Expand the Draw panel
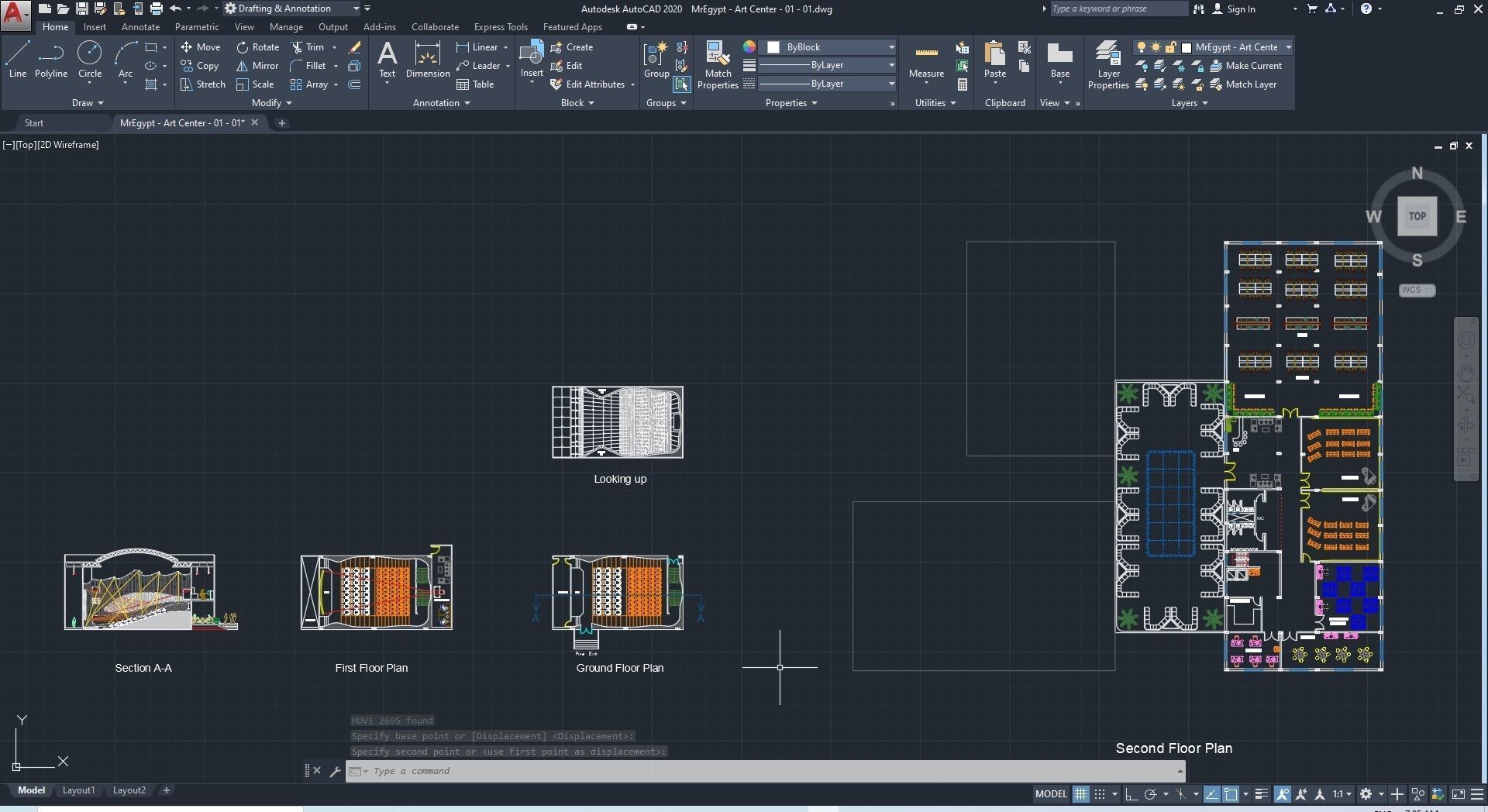This screenshot has width=1488, height=812. [88, 103]
